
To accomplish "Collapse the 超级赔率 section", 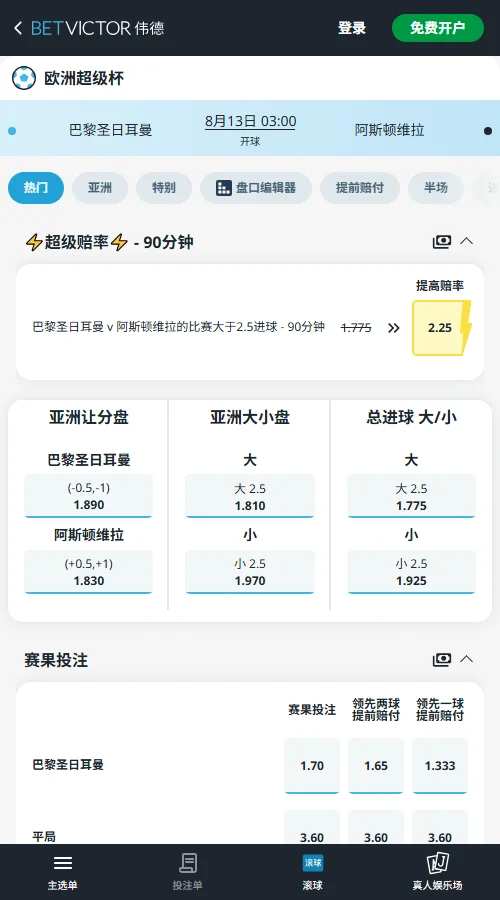I will tap(467, 242).
